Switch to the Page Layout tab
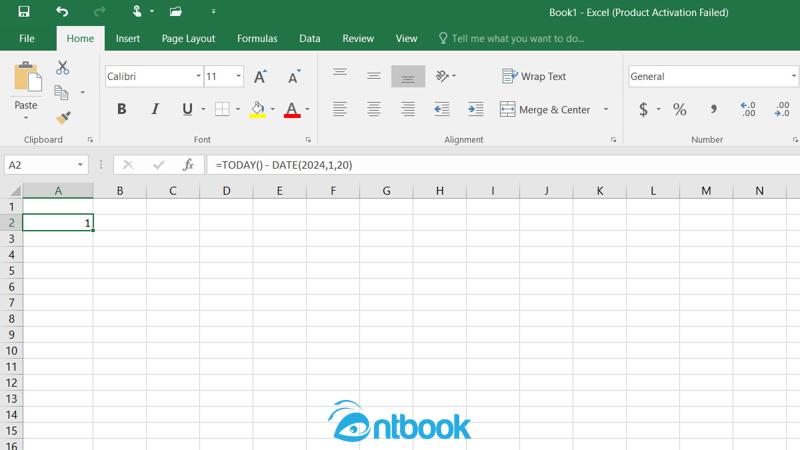Viewport: 800px width, 450px height. 188,38
